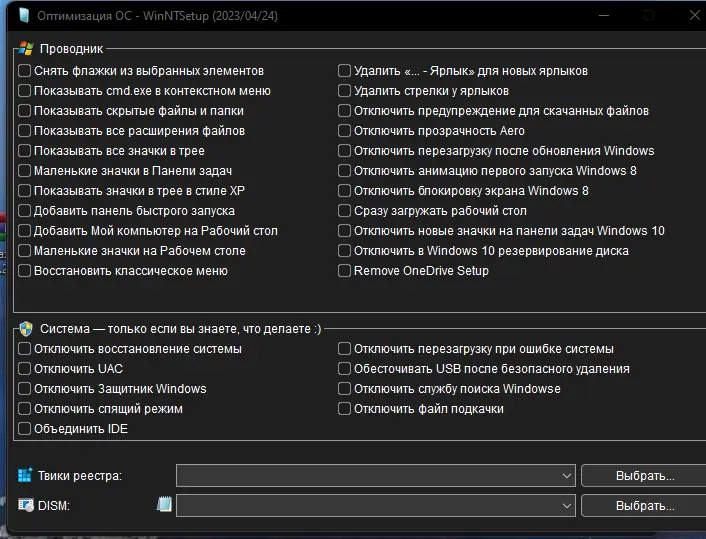706x539 pixels.
Task: Click the DISM: label text
Action: pos(54,506)
